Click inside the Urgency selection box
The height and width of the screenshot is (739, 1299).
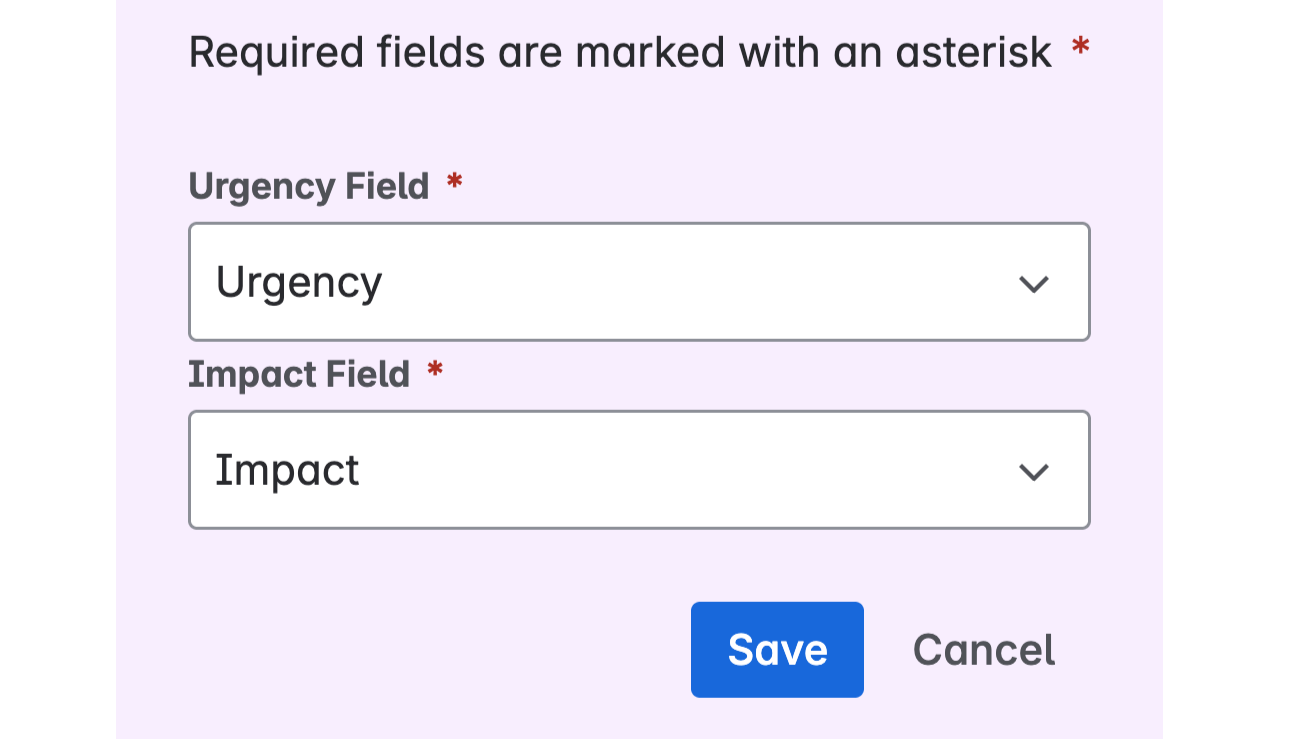click(x=639, y=281)
